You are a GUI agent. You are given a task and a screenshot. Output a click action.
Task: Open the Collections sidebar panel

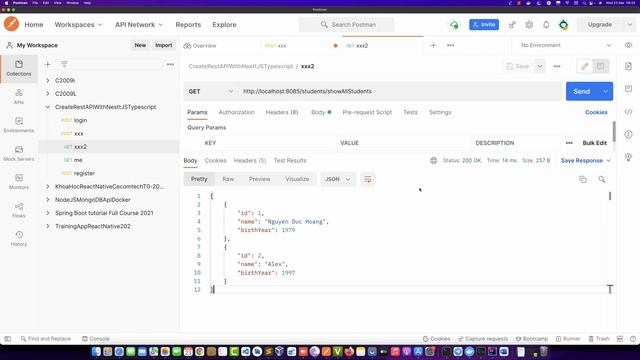[x=19, y=68]
